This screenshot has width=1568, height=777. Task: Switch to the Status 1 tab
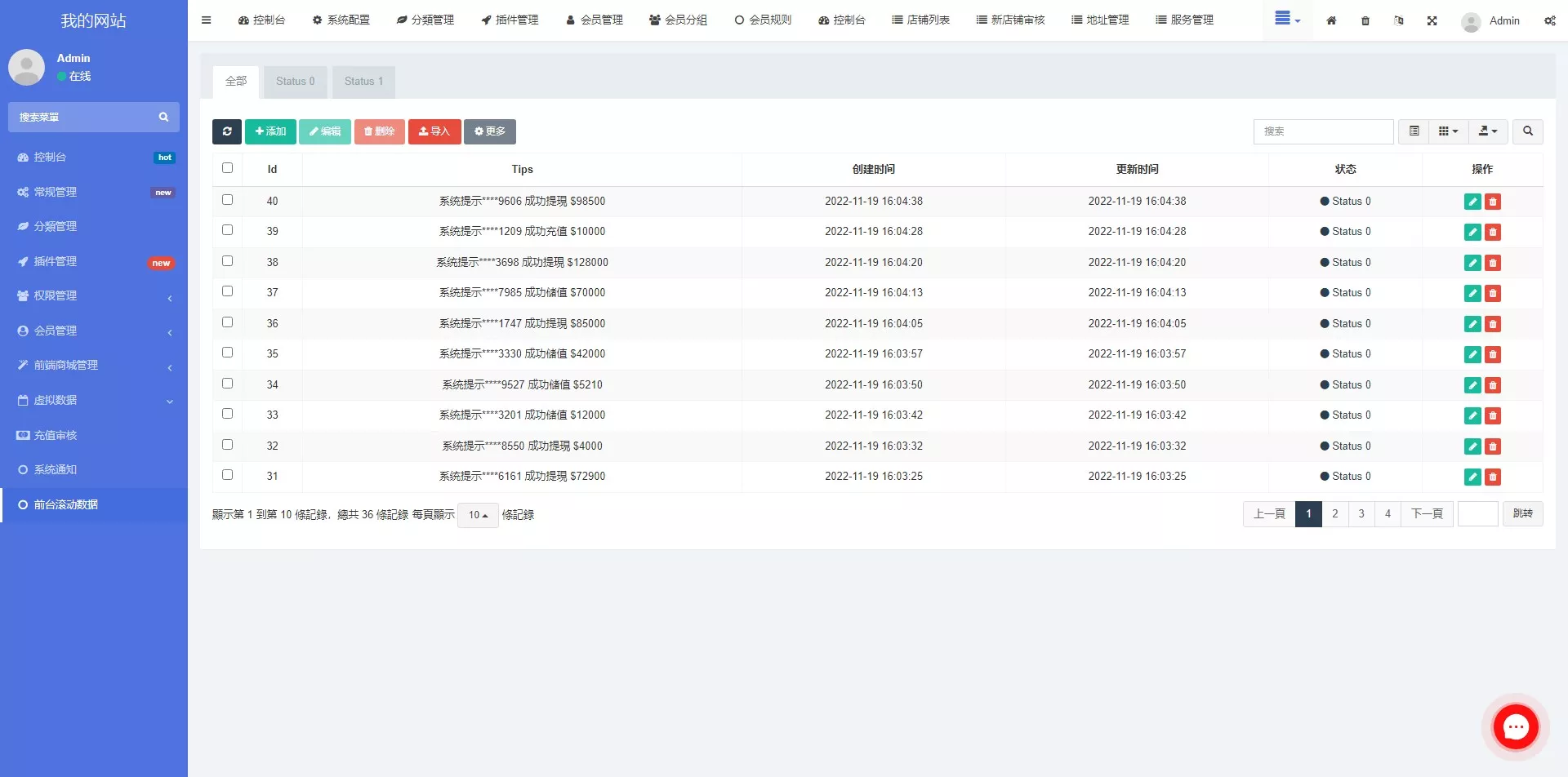[363, 81]
